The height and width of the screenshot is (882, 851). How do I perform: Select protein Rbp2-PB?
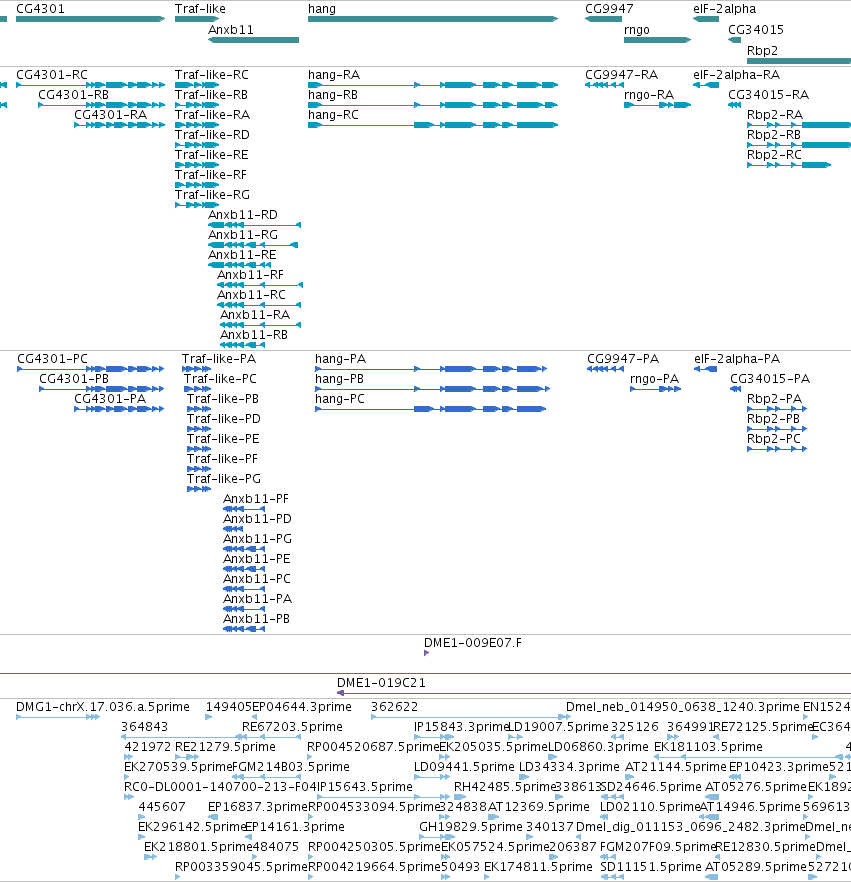[x=777, y=429]
